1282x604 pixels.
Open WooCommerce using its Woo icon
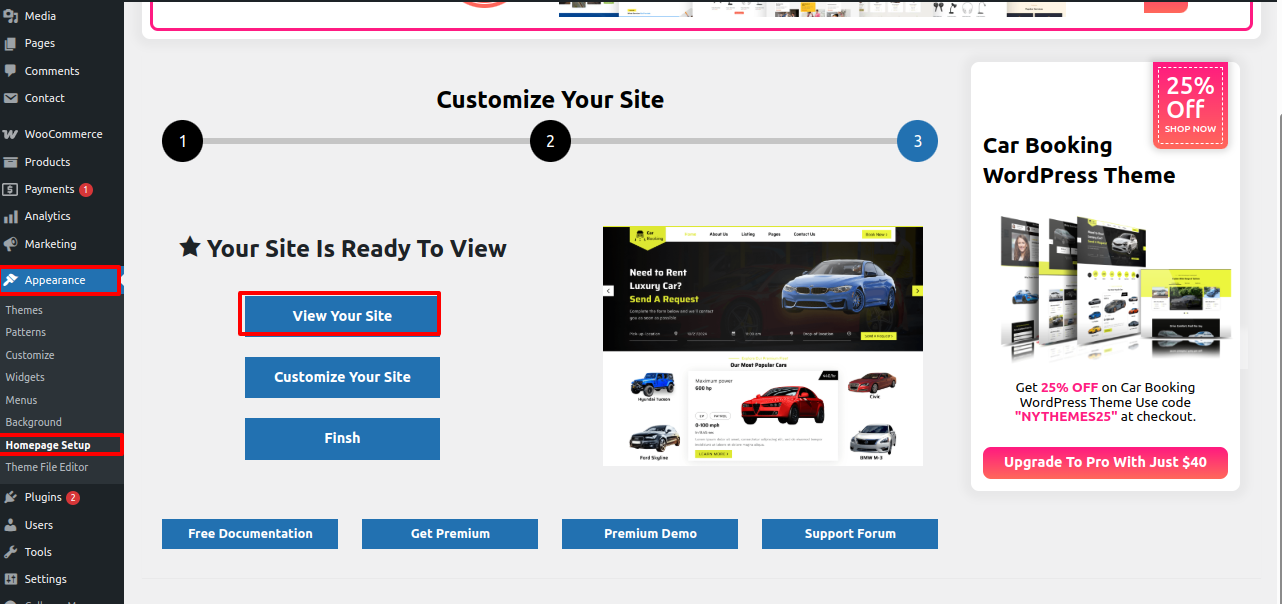(x=11, y=134)
